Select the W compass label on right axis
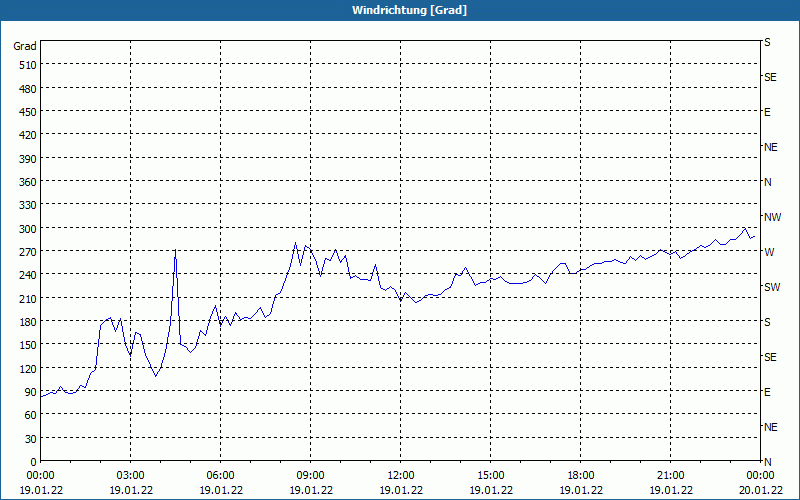 (769, 252)
